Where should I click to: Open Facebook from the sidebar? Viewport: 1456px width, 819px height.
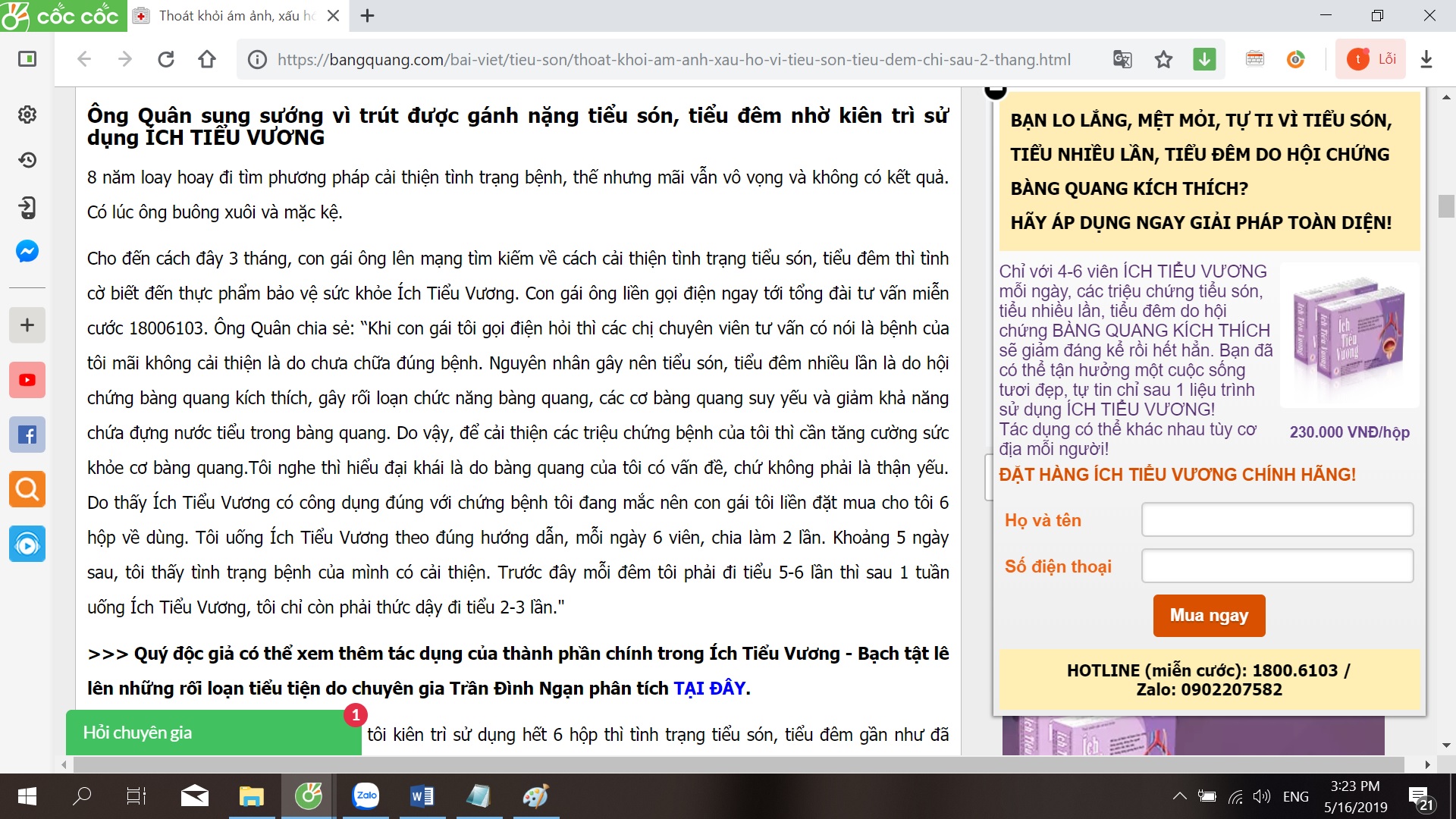pos(27,435)
